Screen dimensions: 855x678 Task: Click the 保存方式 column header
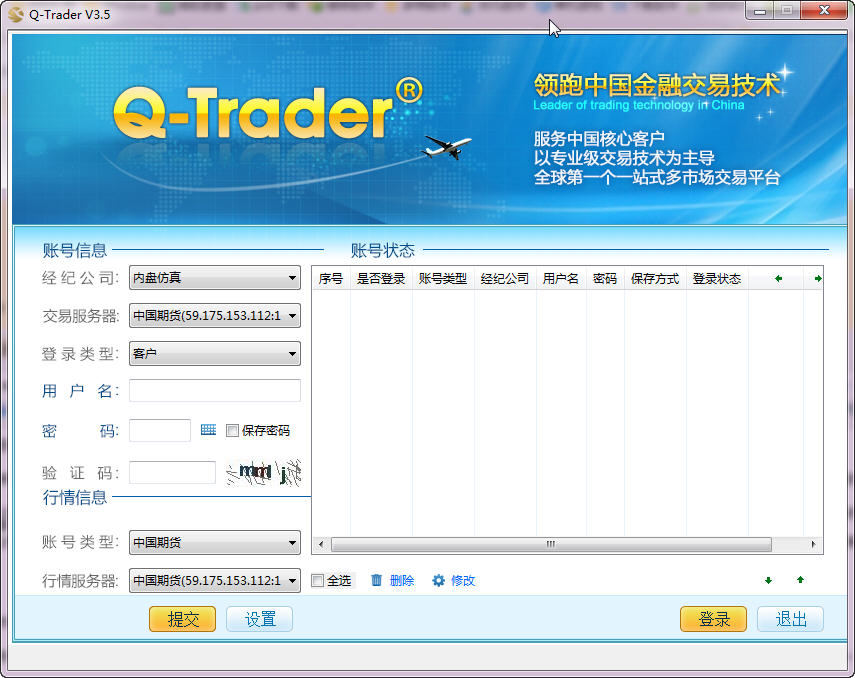pos(655,279)
